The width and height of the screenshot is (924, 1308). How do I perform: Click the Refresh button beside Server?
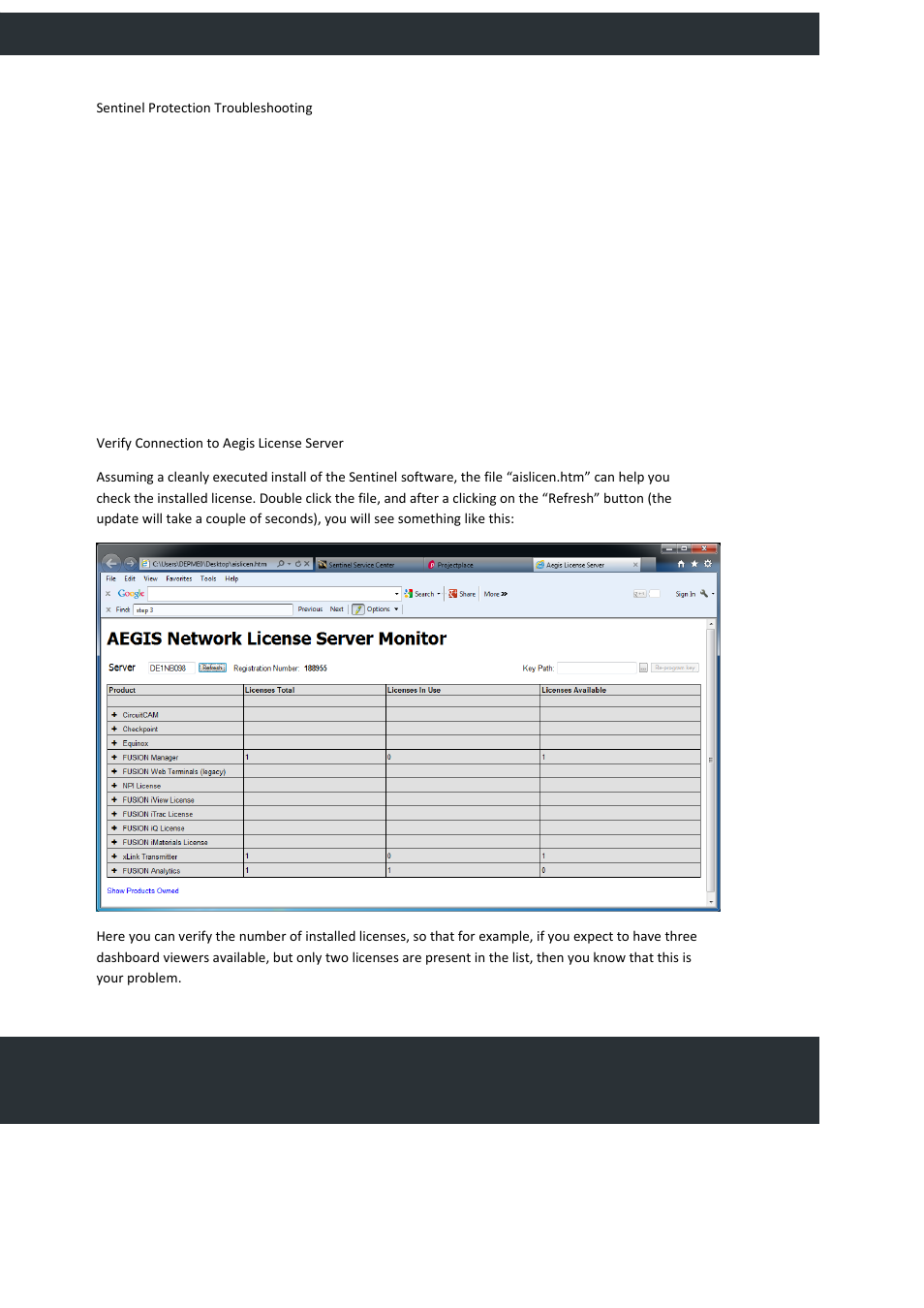(x=212, y=668)
